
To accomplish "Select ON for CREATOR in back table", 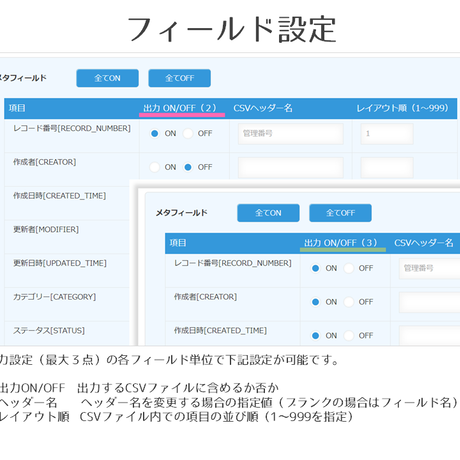I will pos(154,167).
